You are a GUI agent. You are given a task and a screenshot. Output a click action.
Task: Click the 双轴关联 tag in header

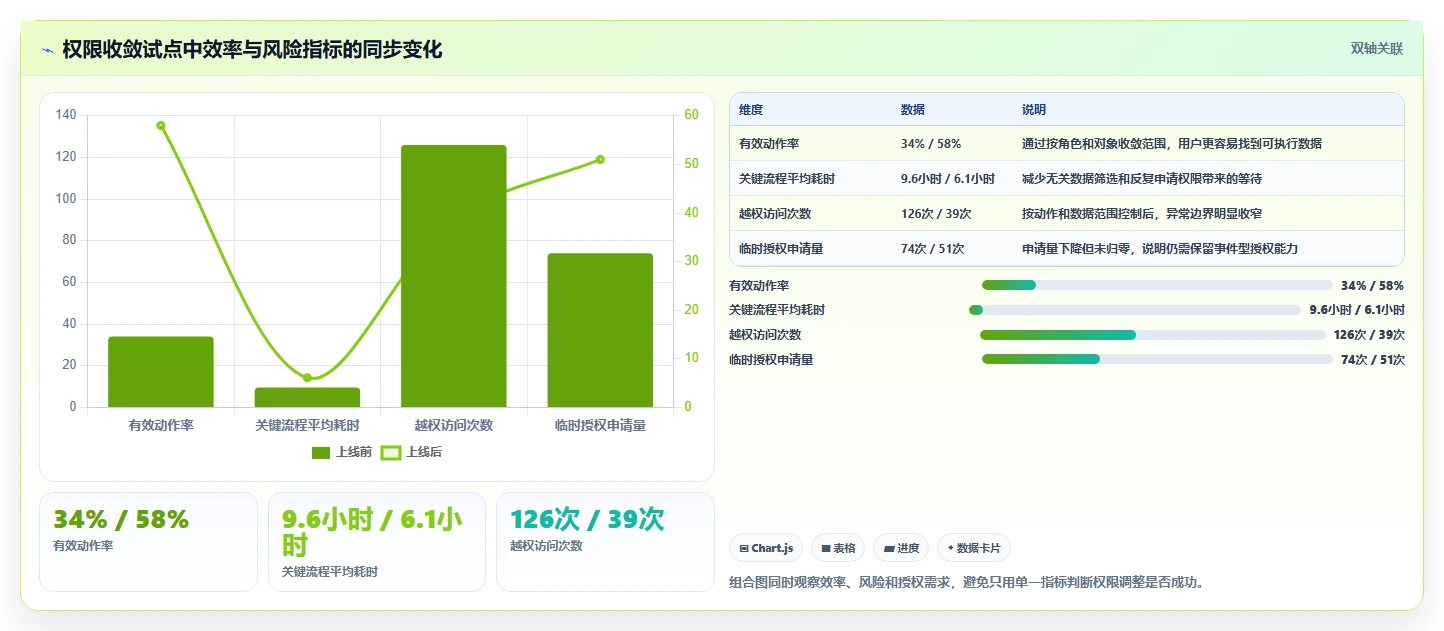pos(1377,48)
